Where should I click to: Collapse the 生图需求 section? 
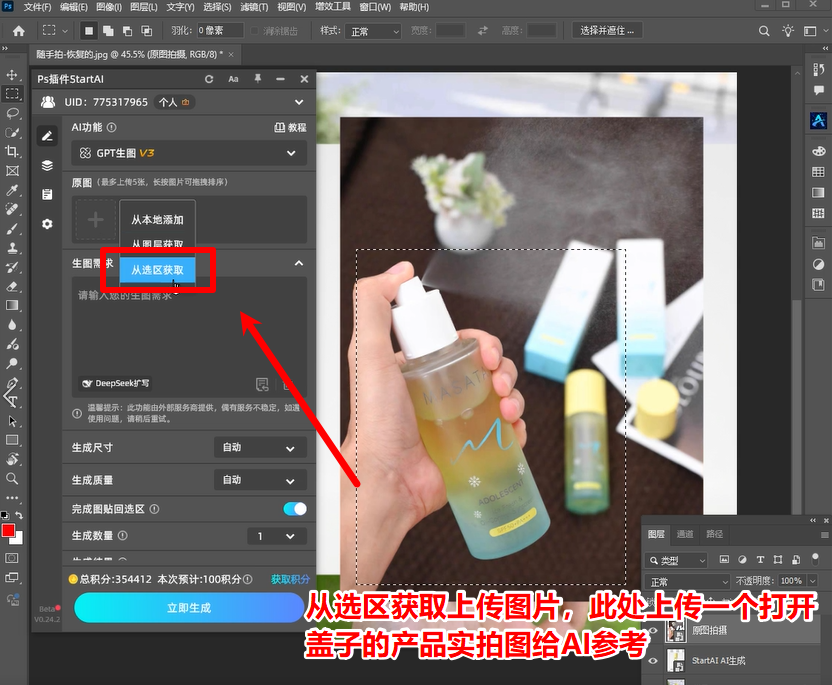(299, 263)
